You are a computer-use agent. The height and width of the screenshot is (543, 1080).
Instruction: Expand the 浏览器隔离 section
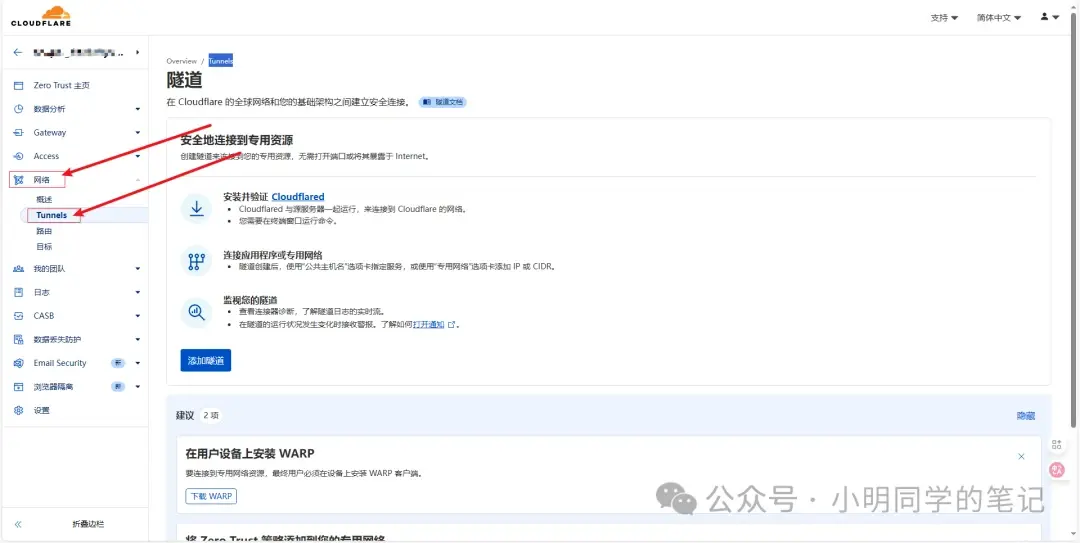pos(138,387)
